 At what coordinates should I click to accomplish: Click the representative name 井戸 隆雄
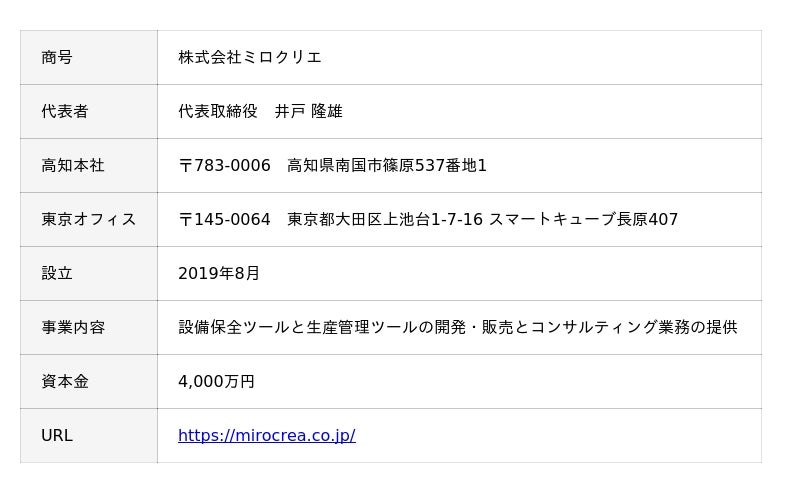(308, 111)
